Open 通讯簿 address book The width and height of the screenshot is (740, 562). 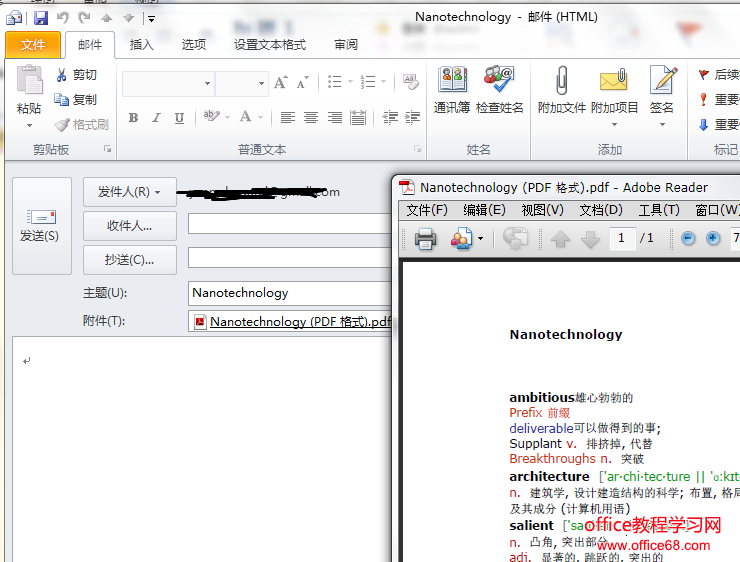click(x=452, y=90)
